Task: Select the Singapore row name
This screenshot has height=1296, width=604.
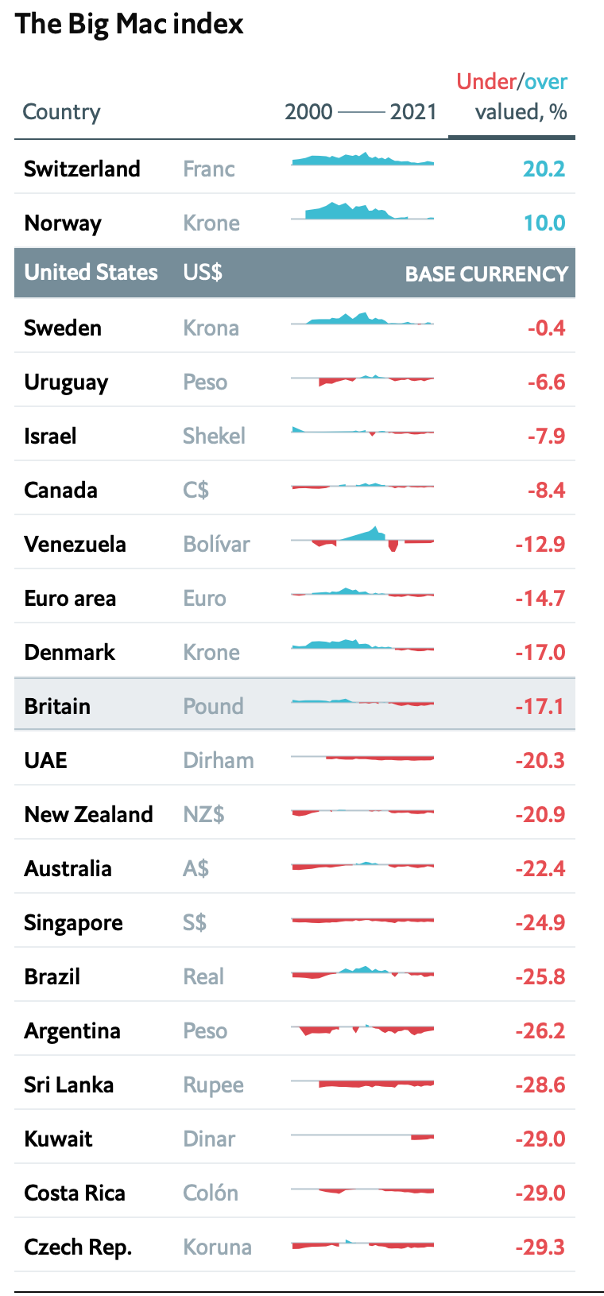Action: tap(73, 923)
